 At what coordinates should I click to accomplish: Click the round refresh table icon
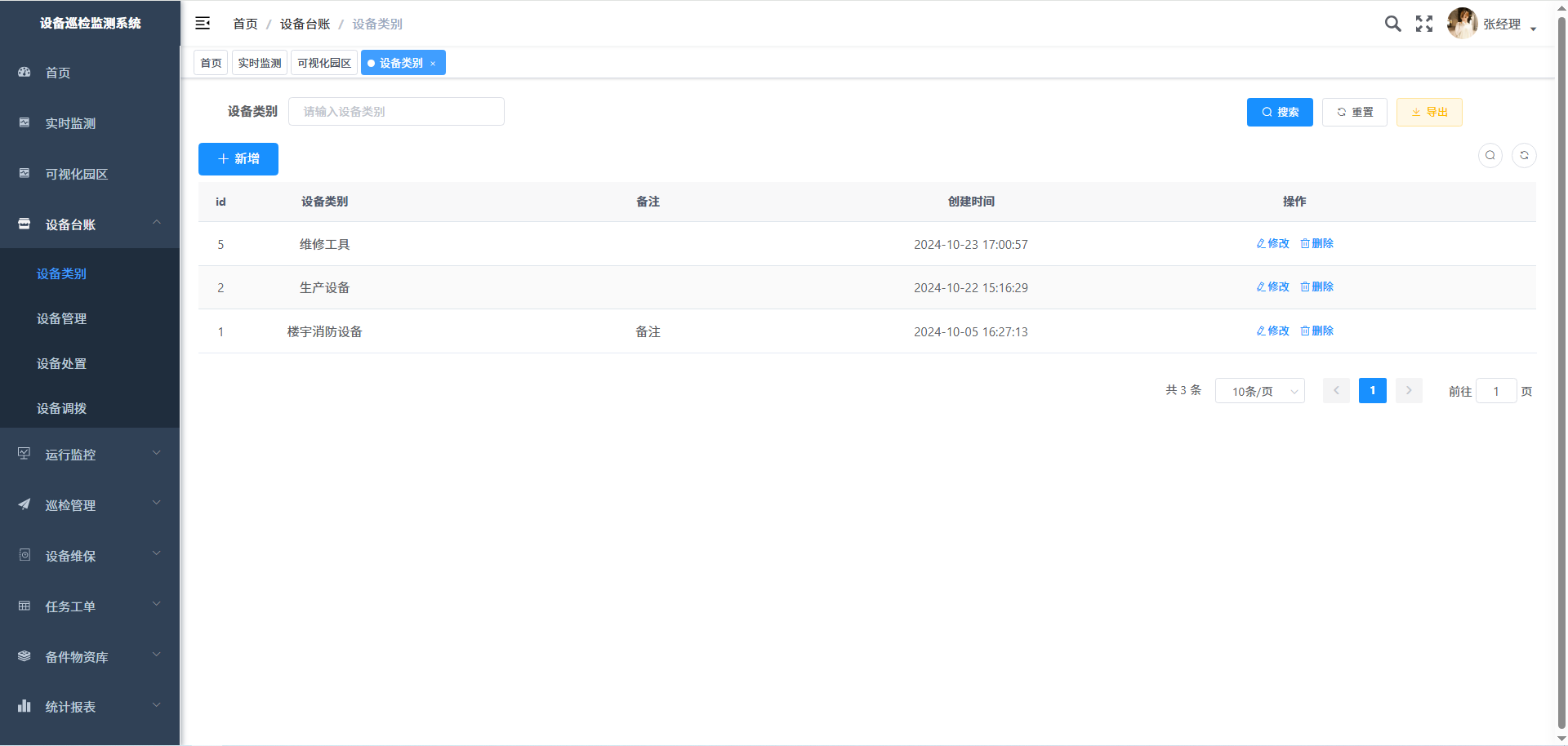(1524, 155)
